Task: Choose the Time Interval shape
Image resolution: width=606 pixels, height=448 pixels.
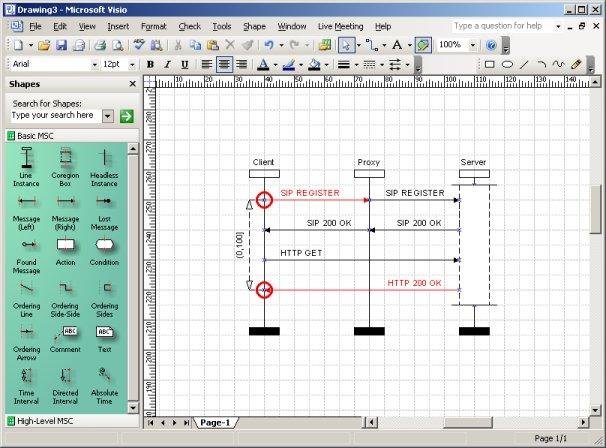Action: 26,386
